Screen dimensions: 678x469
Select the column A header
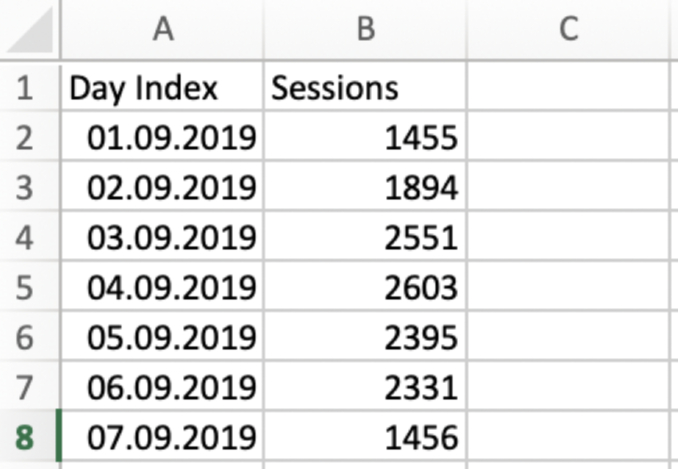click(163, 30)
